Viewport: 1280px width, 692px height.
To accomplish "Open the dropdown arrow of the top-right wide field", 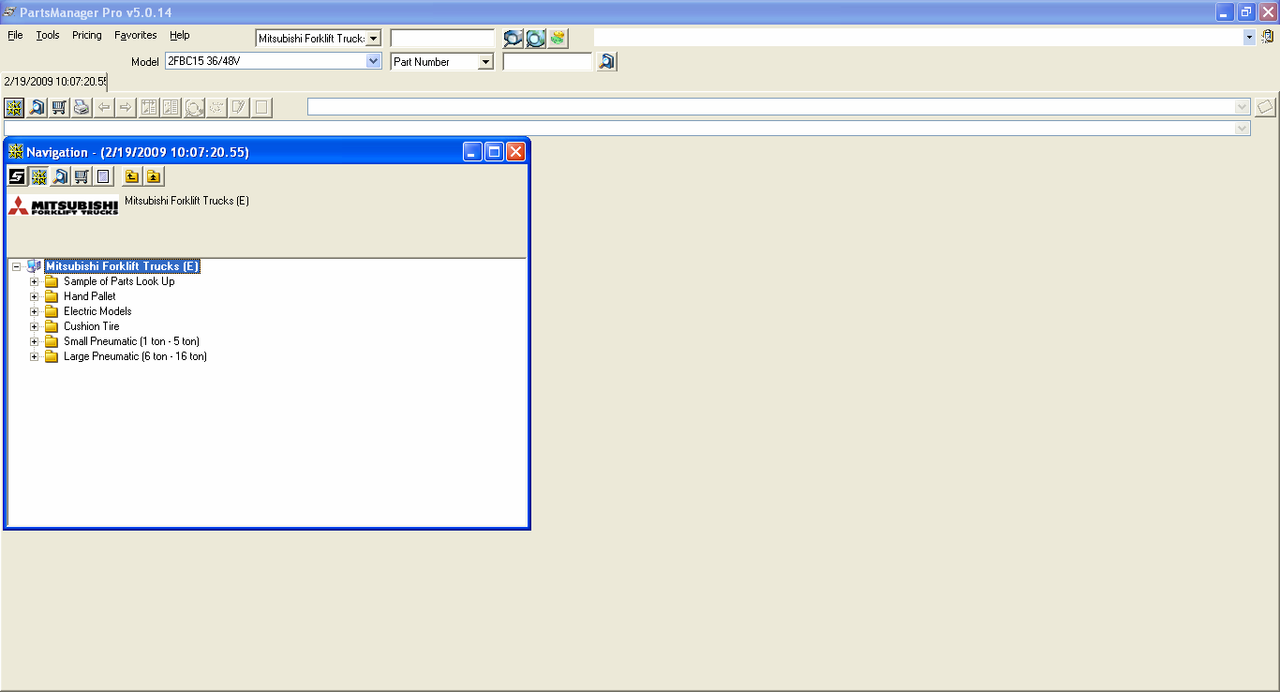I will [1249, 37].
